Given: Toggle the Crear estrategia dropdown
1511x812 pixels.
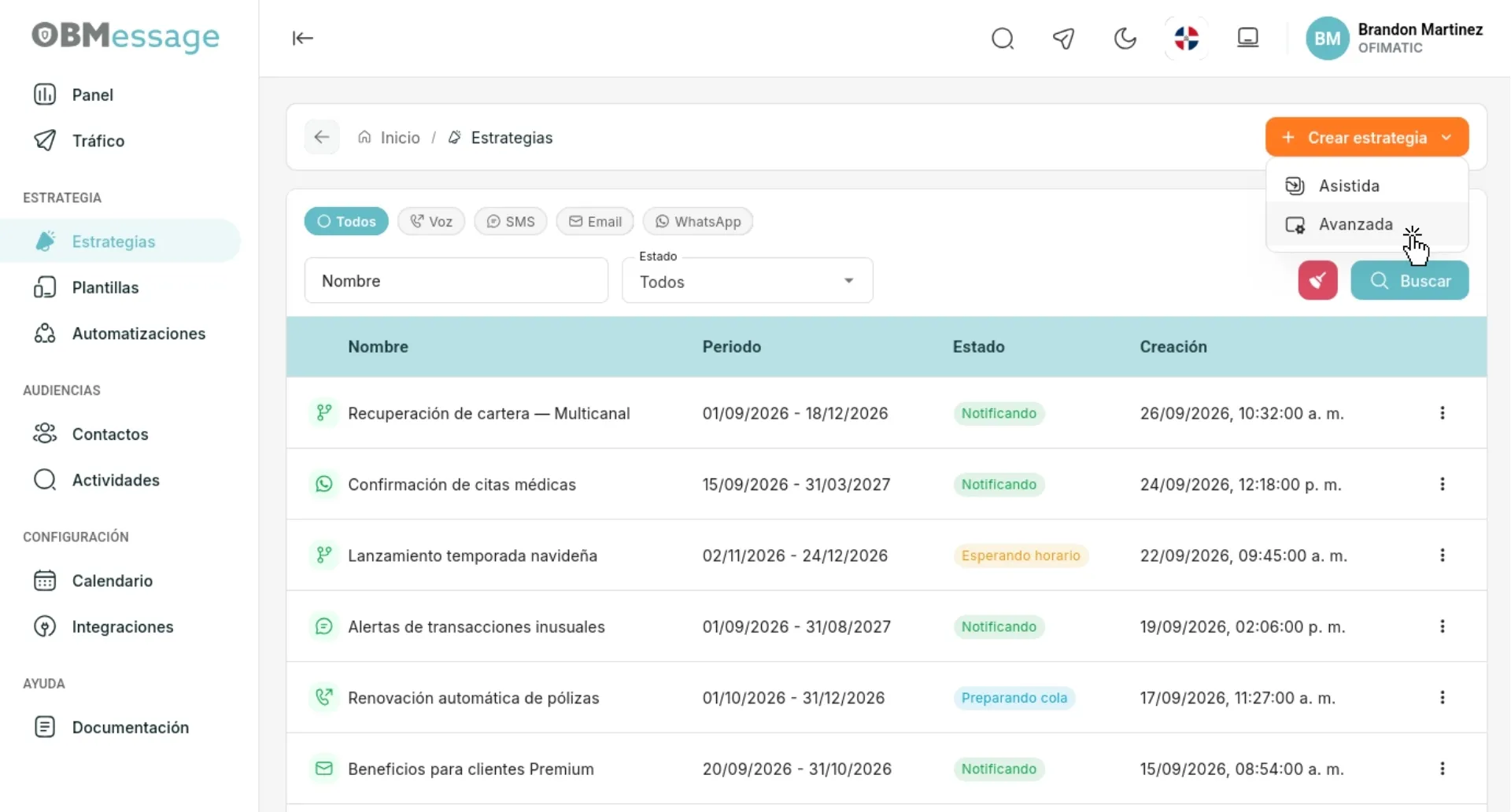Looking at the screenshot, I should point(1367,137).
